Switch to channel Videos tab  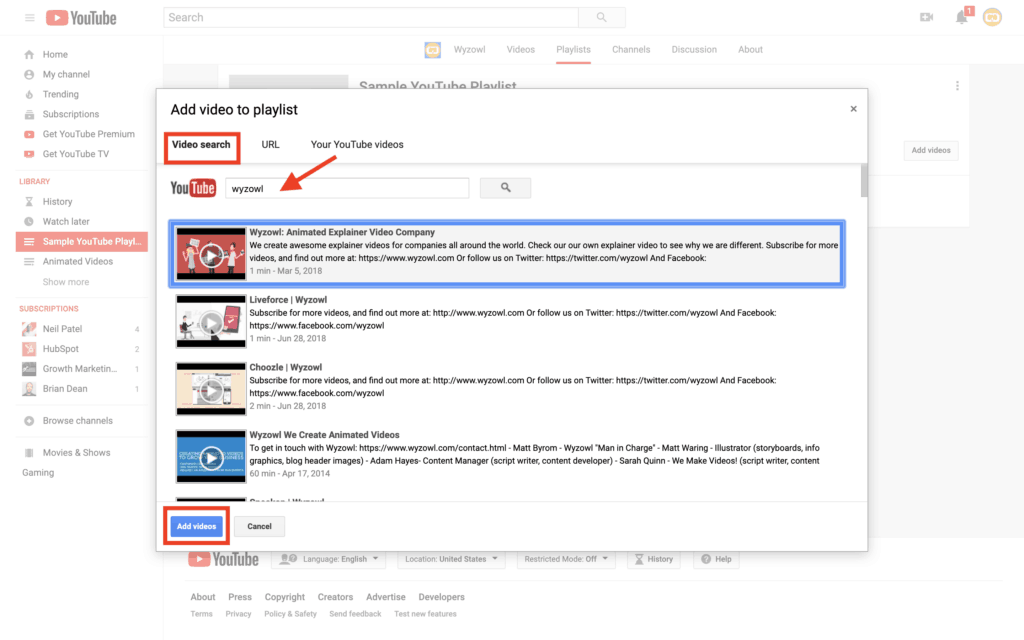coord(520,50)
